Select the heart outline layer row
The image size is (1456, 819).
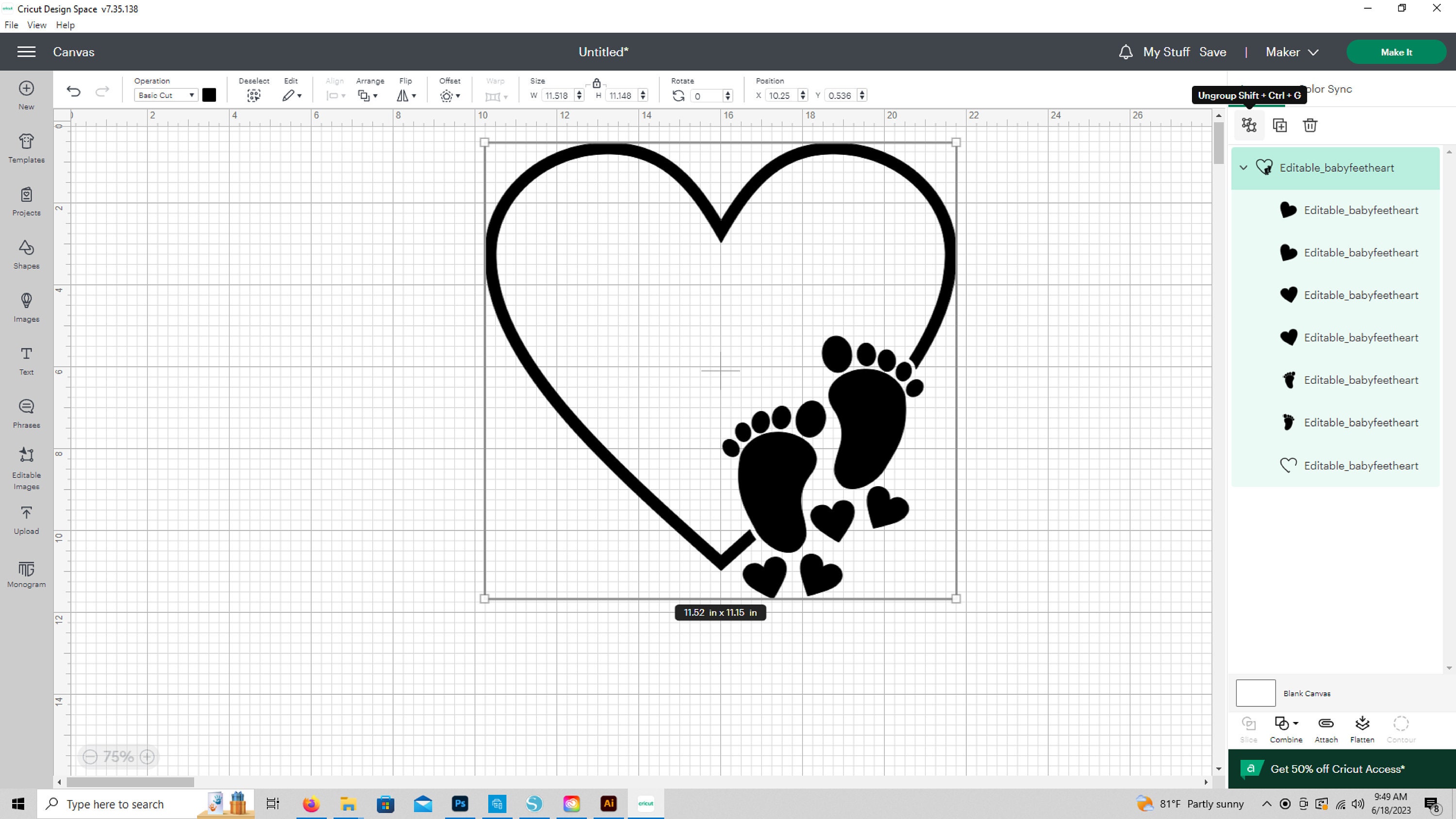(x=1336, y=466)
